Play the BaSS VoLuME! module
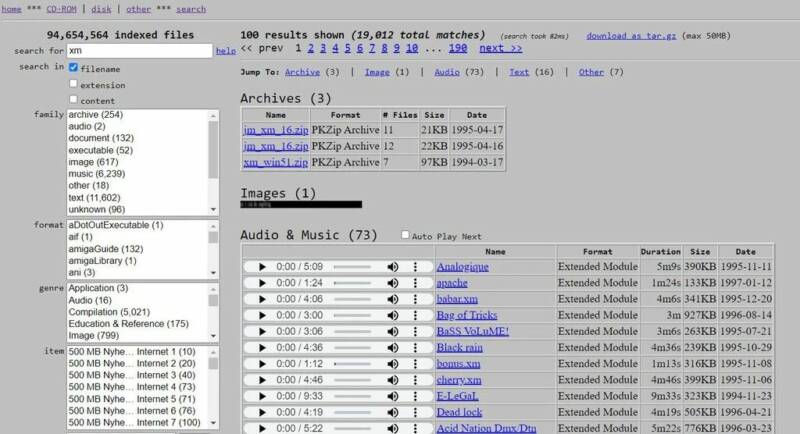The image size is (800, 434). point(262,331)
